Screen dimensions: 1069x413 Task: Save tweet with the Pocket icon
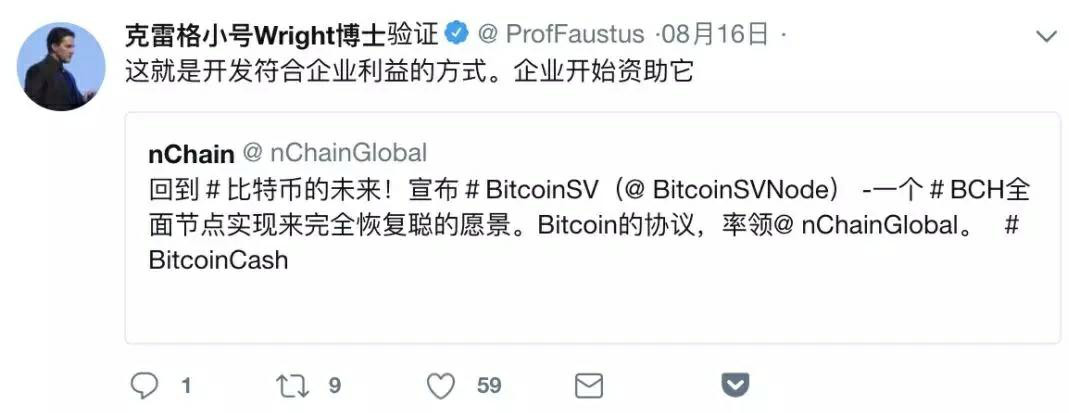(735, 386)
